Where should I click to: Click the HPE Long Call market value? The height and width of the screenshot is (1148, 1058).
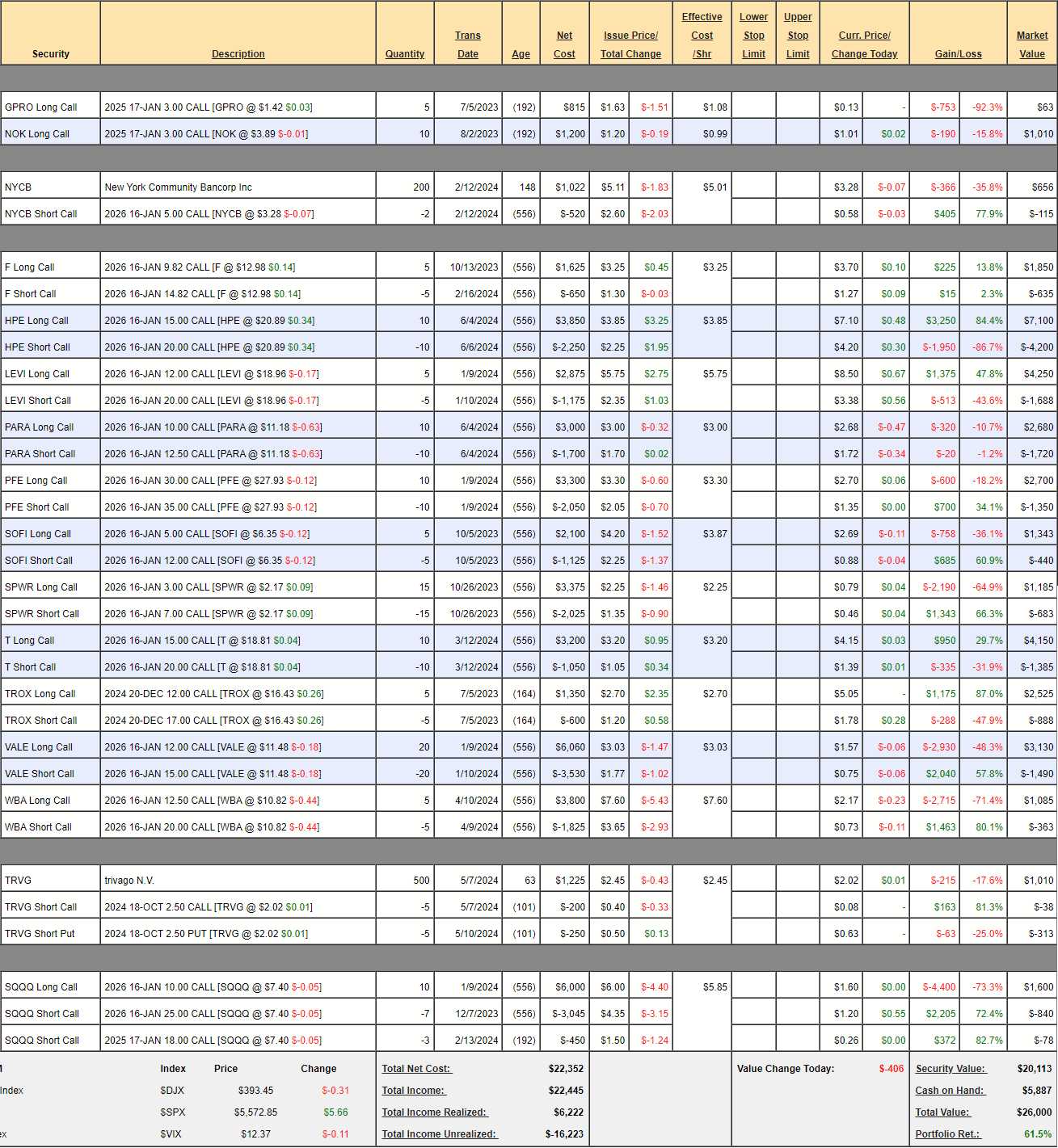pyautogui.click(x=1038, y=321)
